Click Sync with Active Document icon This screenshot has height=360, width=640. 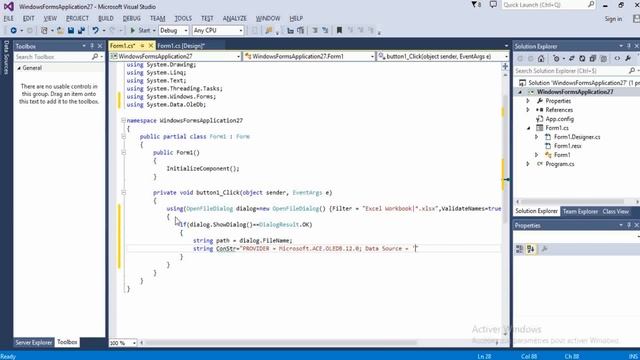point(571,59)
